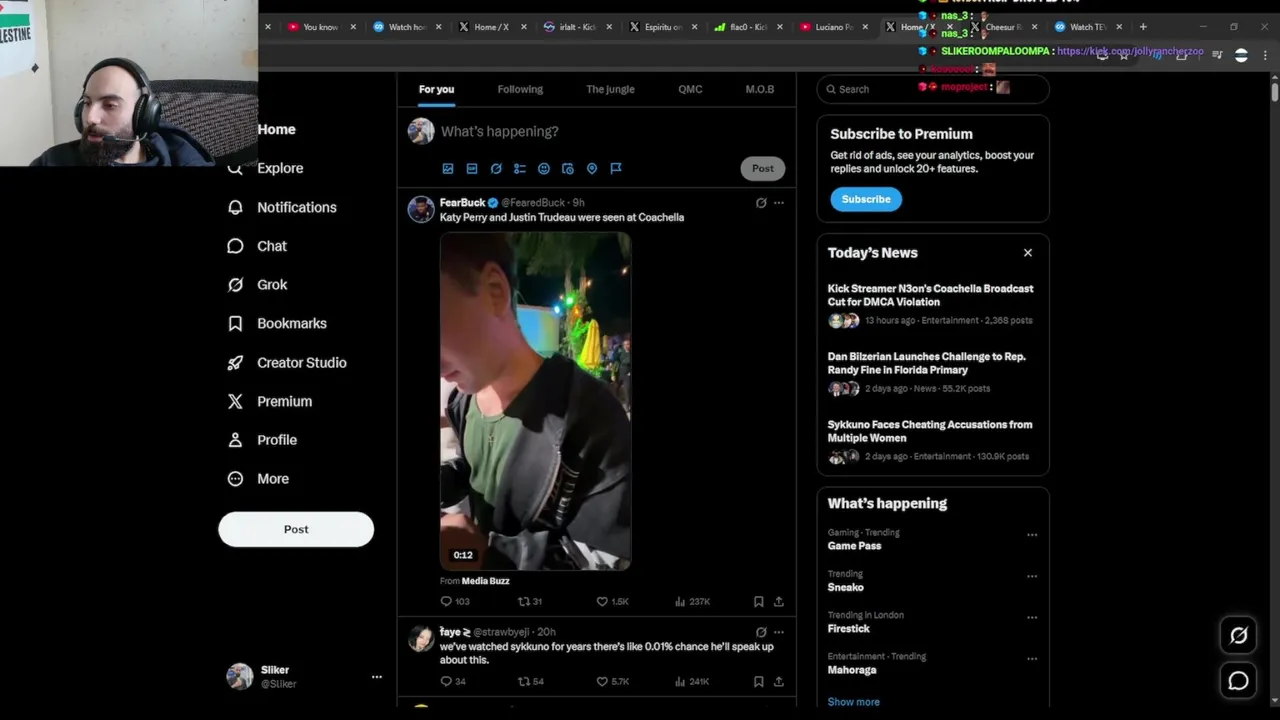Bookmark FearBuck's post
The width and height of the screenshot is (1280, 720).
(x=759, y=602)
